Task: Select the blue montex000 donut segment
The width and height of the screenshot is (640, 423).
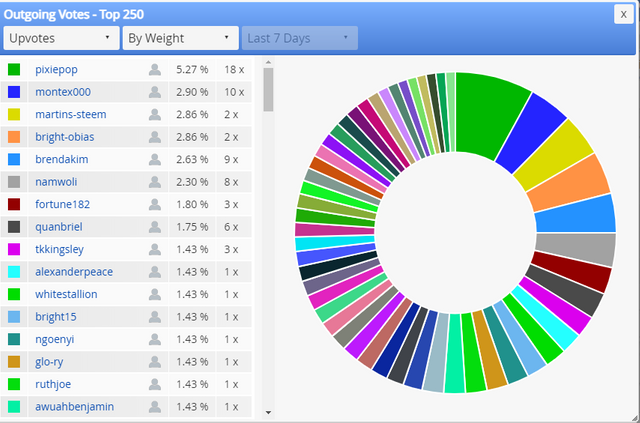Action: 531,133
